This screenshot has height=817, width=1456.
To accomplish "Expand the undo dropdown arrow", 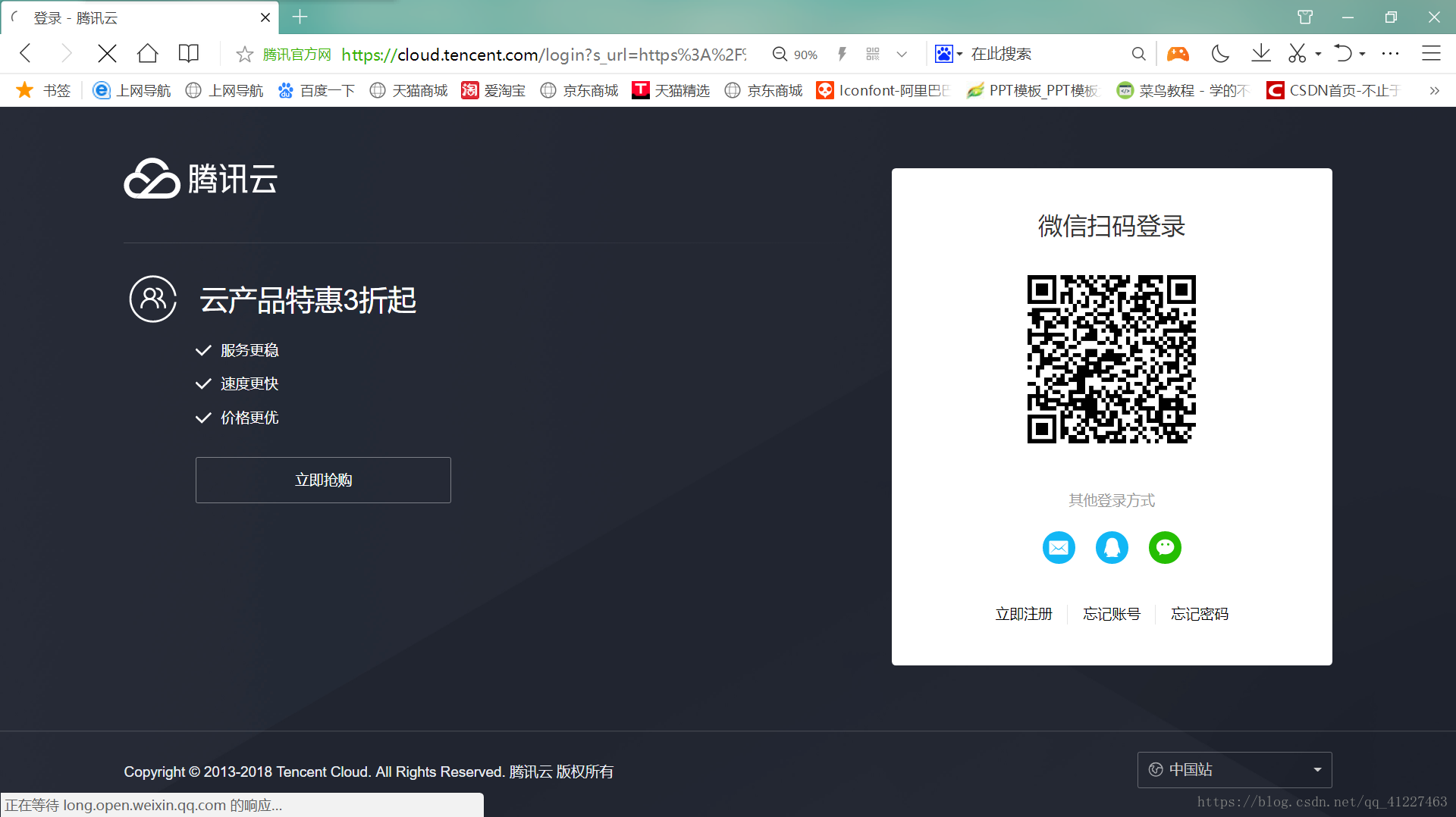I will coord(1363,54).
